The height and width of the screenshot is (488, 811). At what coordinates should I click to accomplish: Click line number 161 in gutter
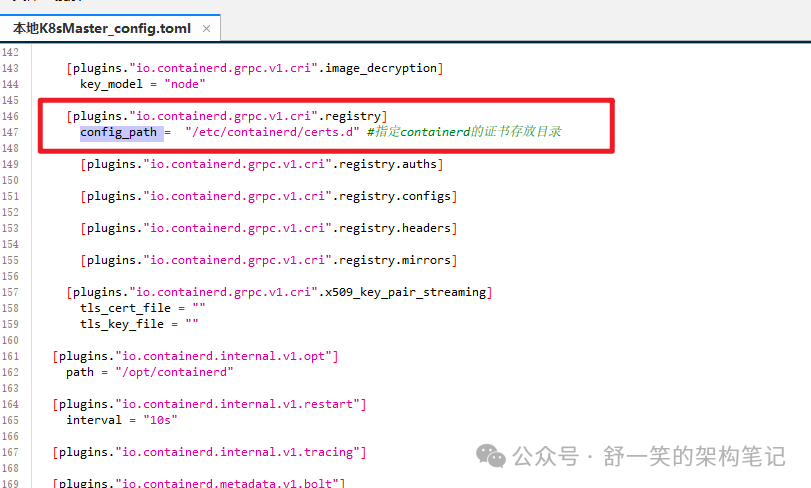coord(10,356)
